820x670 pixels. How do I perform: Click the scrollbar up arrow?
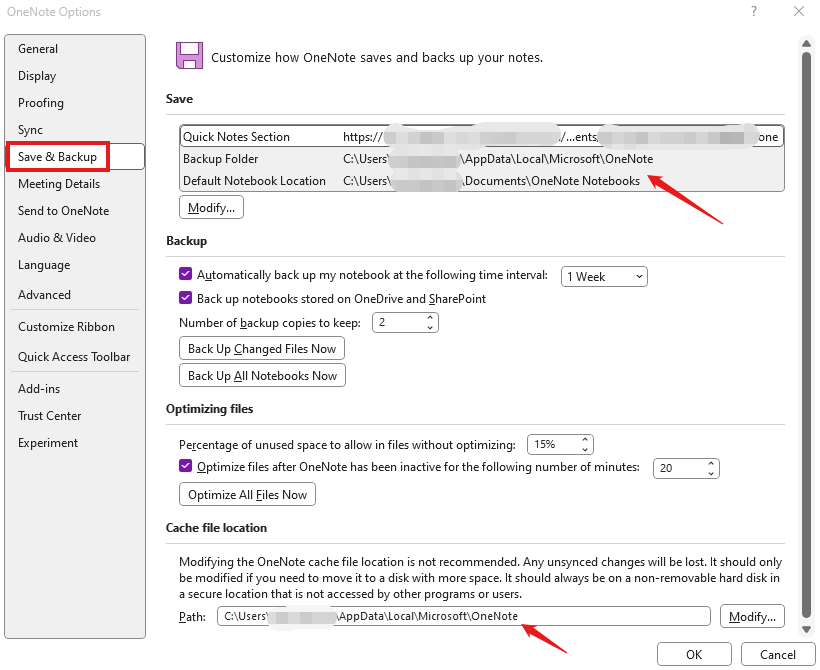pyautogui.click(x=807, y=43)
